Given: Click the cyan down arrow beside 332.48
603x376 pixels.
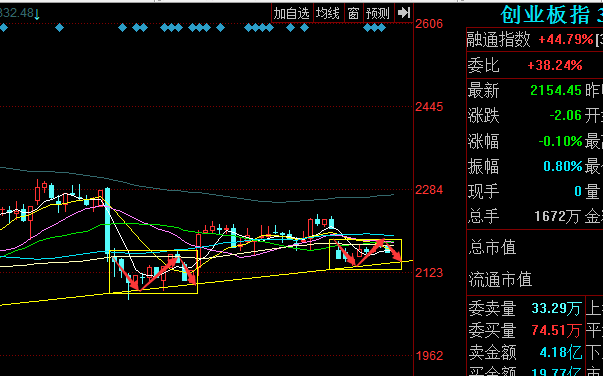Looking at the screenshot, I should click(37, 15).
